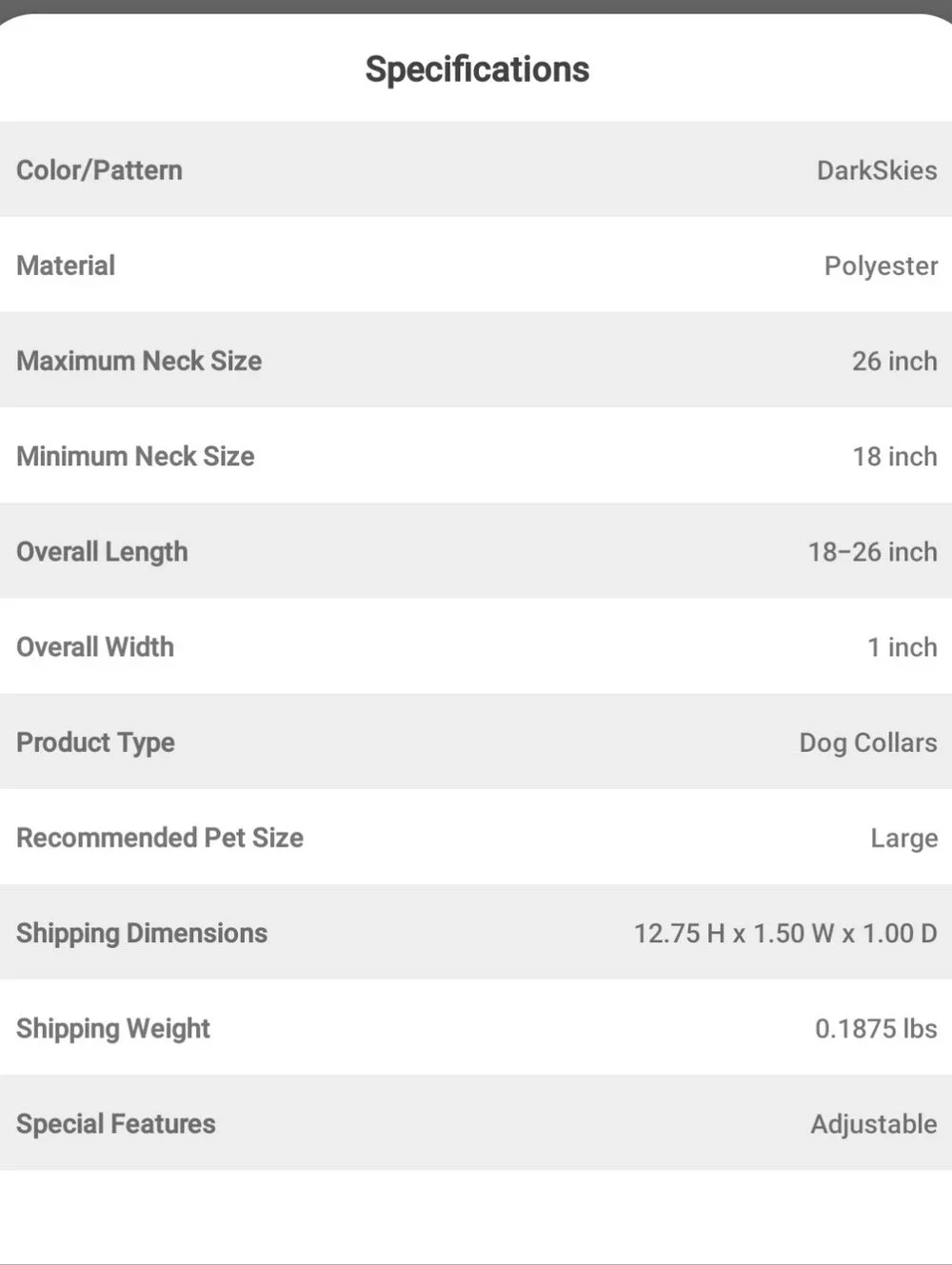Click the 18–26 inch length value

click(872, 552)
